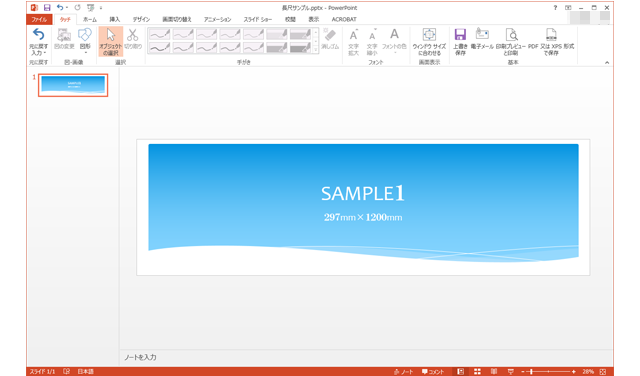Switch to the デザイン tab

(141, 19)
